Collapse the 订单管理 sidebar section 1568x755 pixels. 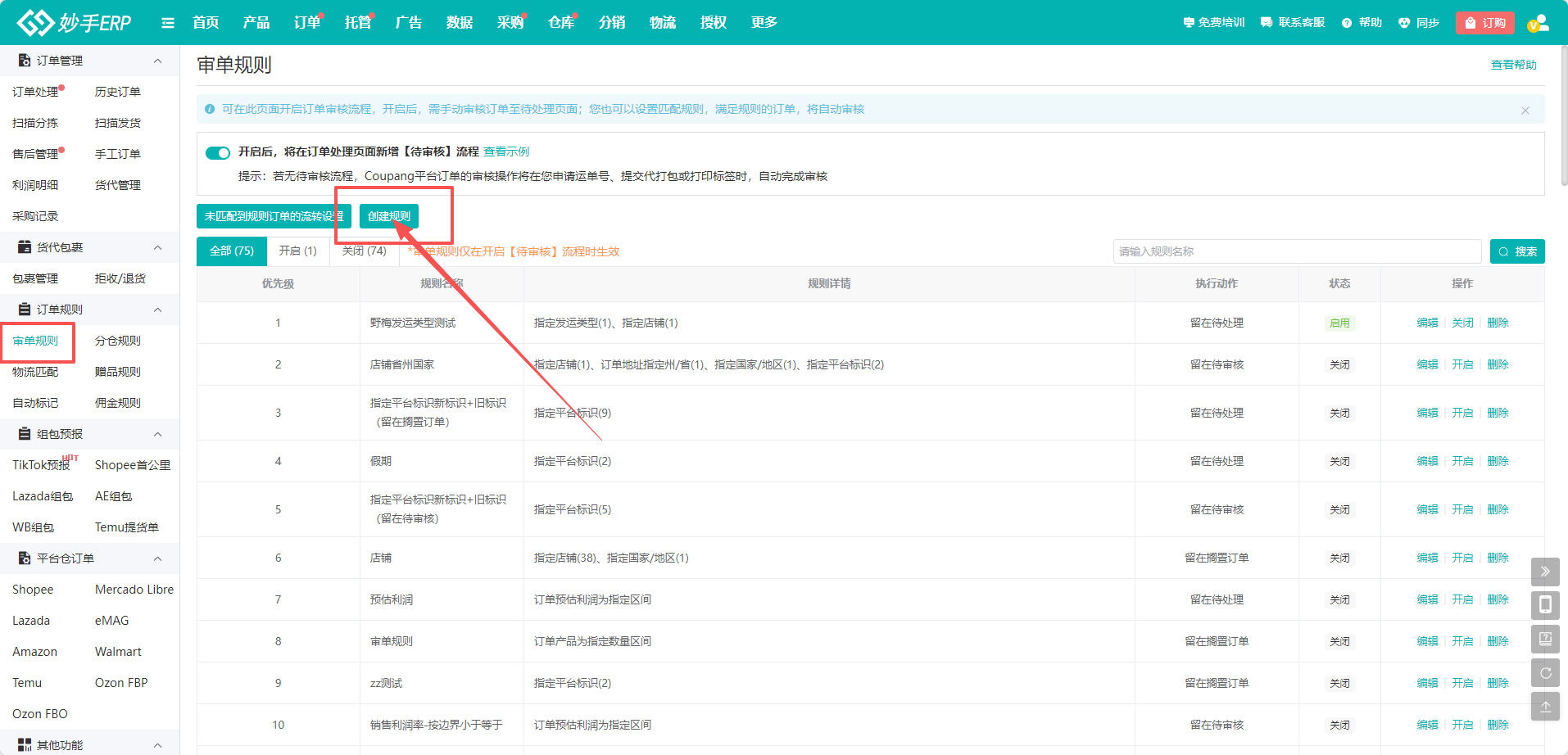[x=157, y=61]
